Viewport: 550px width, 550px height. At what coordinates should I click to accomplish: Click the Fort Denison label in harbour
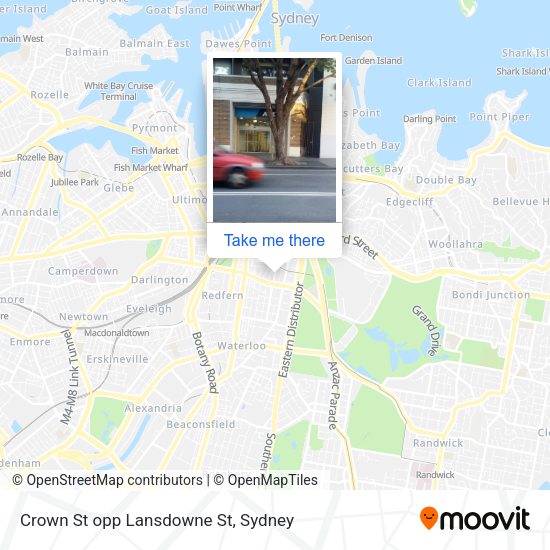click(346, 38)
